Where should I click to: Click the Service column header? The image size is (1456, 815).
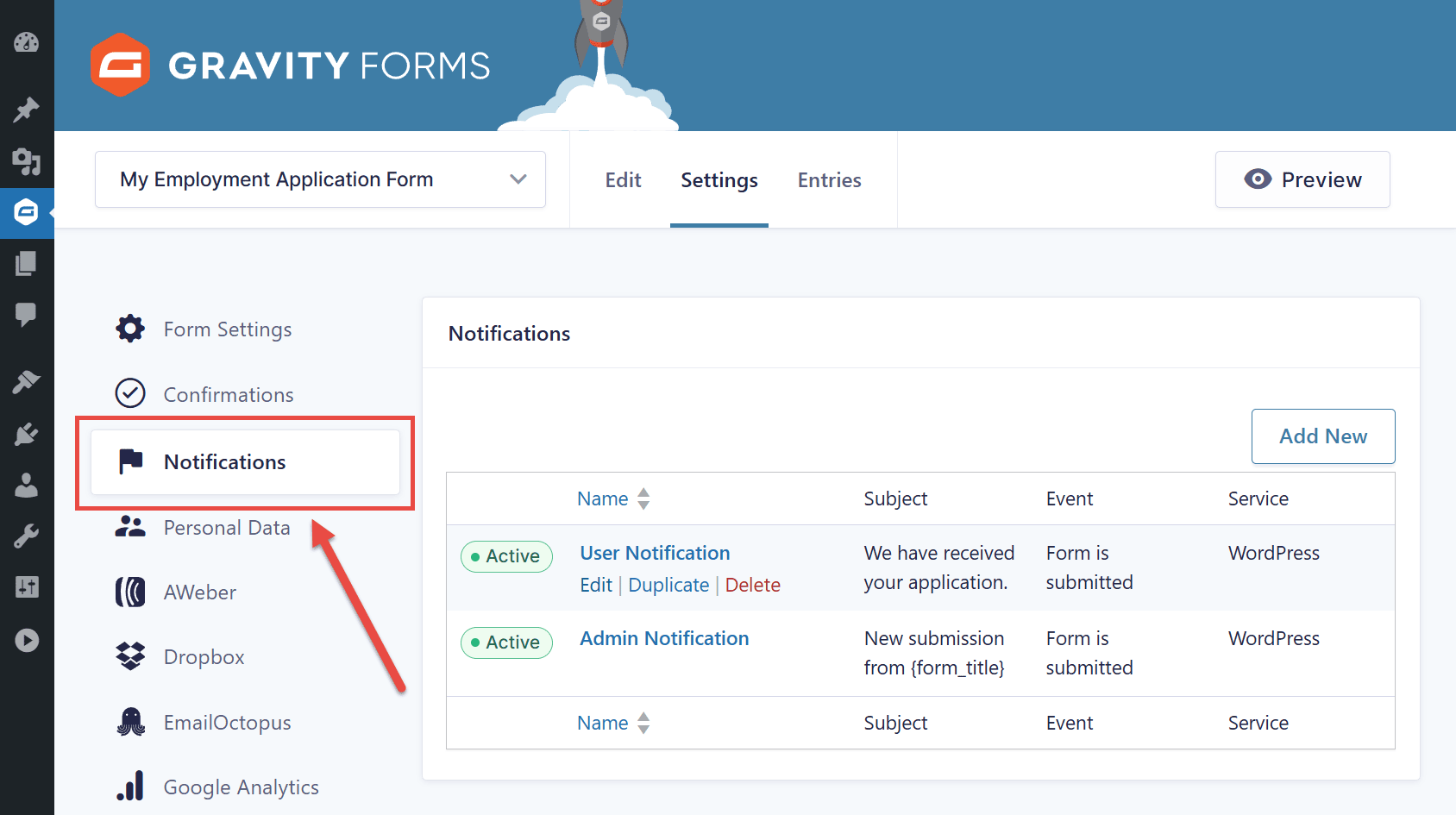pos(1258,498)
